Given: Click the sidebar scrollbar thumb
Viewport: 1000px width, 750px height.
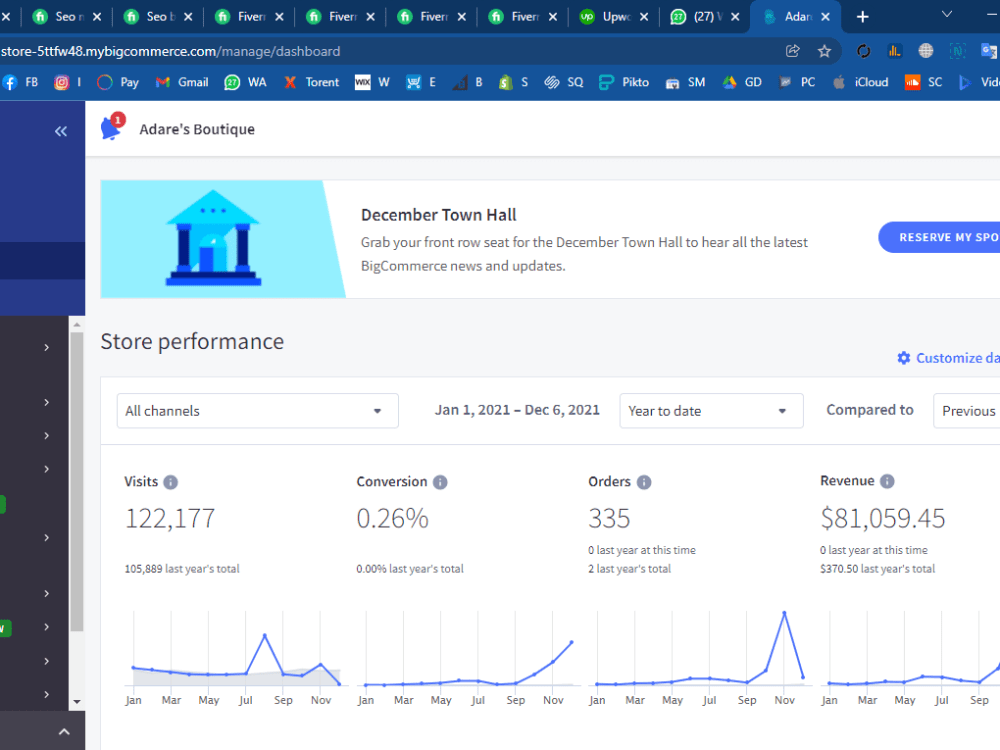Looking at the screenshot, I should (77, 482).
